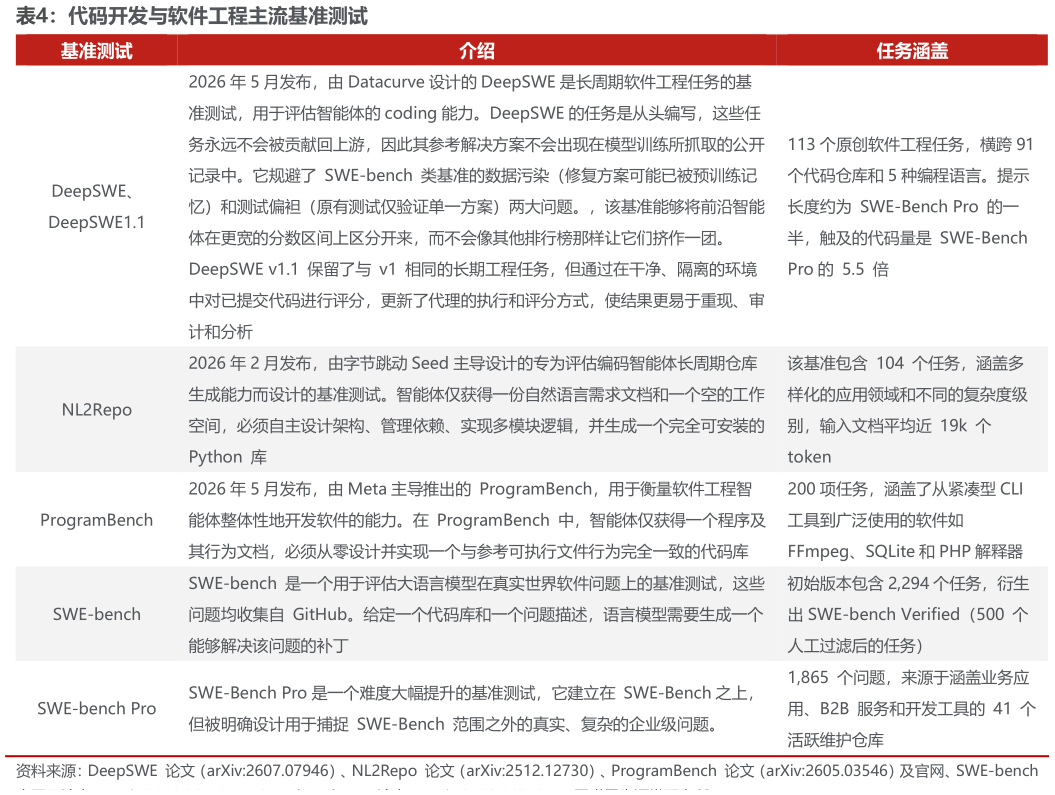Click the line 活跃维护仓库

point(836,740)
